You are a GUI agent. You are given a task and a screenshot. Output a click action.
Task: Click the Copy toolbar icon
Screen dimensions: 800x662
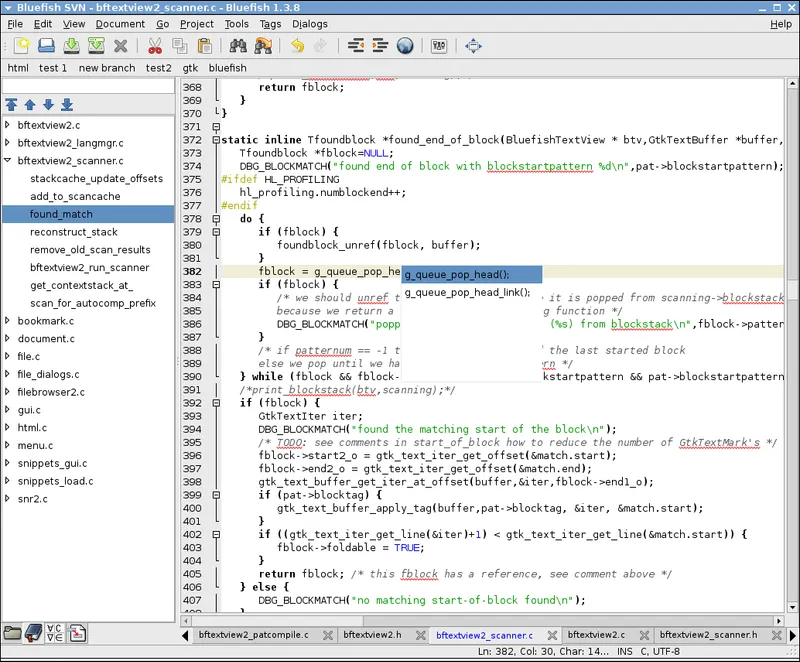180,46
